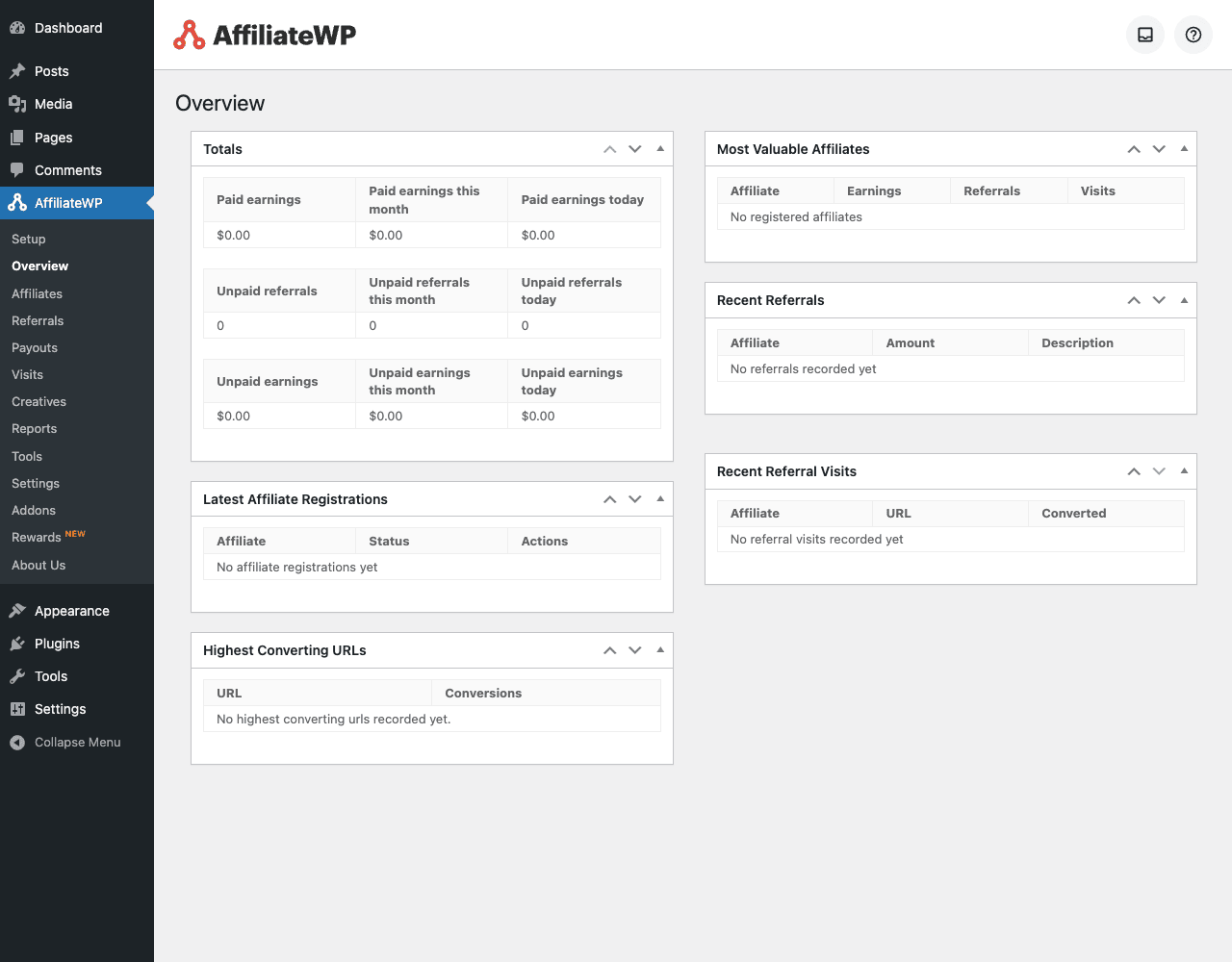Image resolution: width=1232 pixels, height=962 pixels.
Task: Open the Reports submenu page
Action: pos(77,428)
